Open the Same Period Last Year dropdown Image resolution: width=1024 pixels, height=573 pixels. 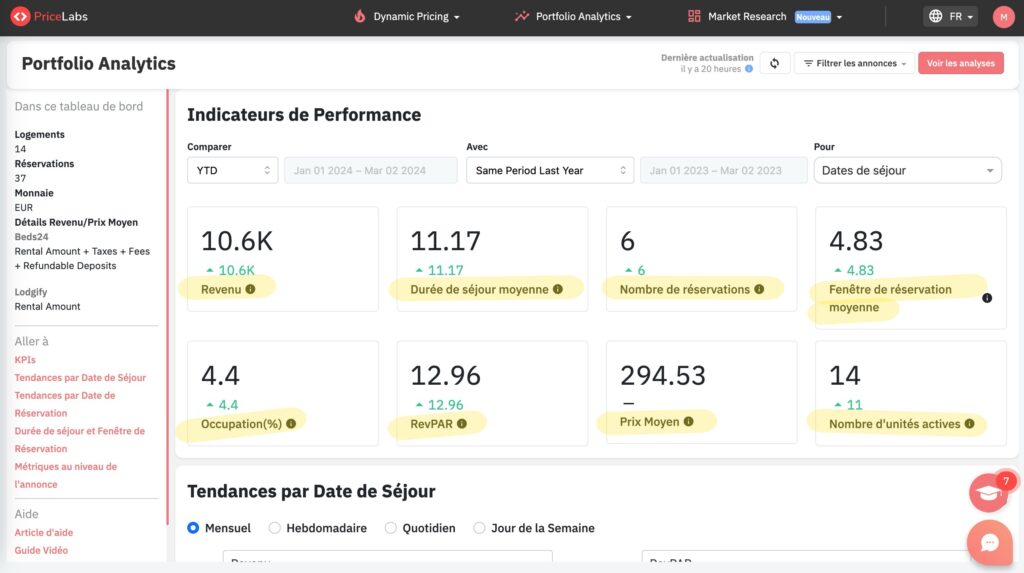click(x=550, y=171)
